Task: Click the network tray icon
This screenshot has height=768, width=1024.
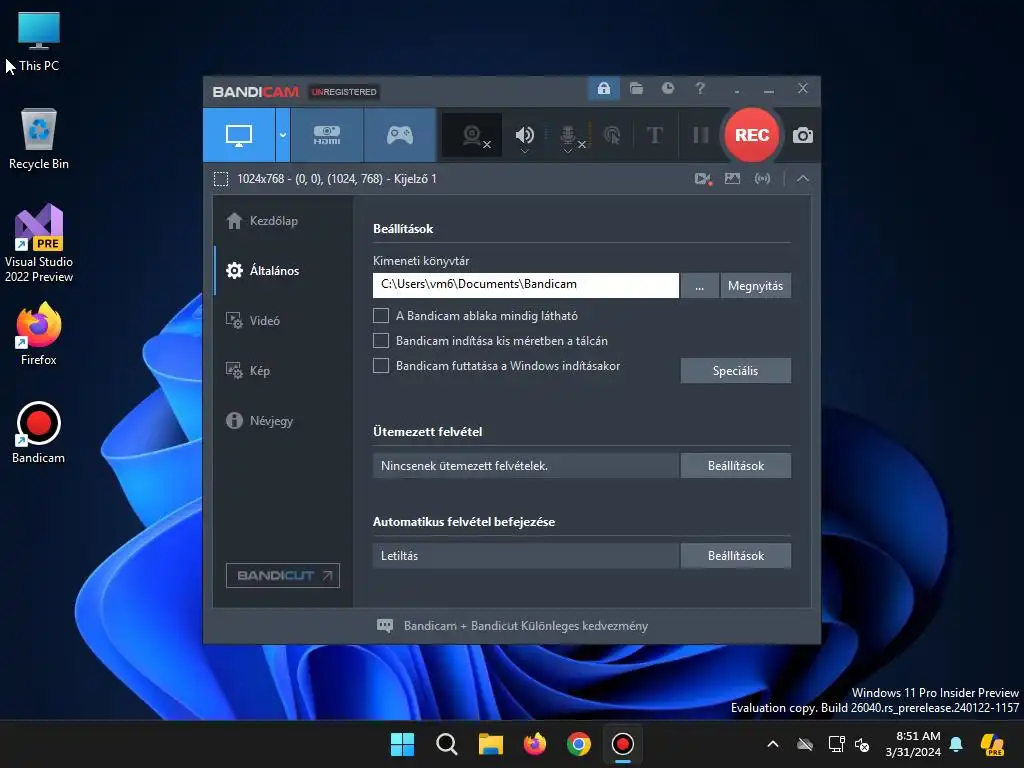Action: [836, 744]
